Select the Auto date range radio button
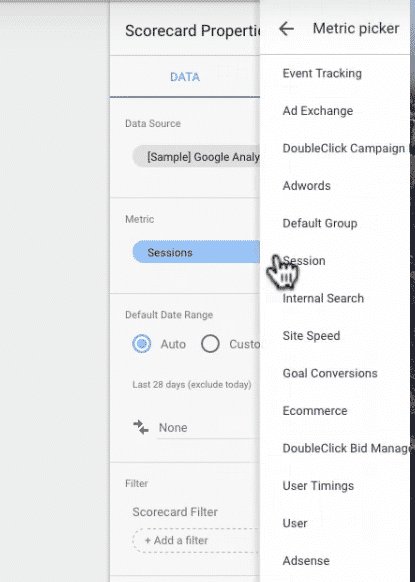The image size is (415, 582). (141, 344)
